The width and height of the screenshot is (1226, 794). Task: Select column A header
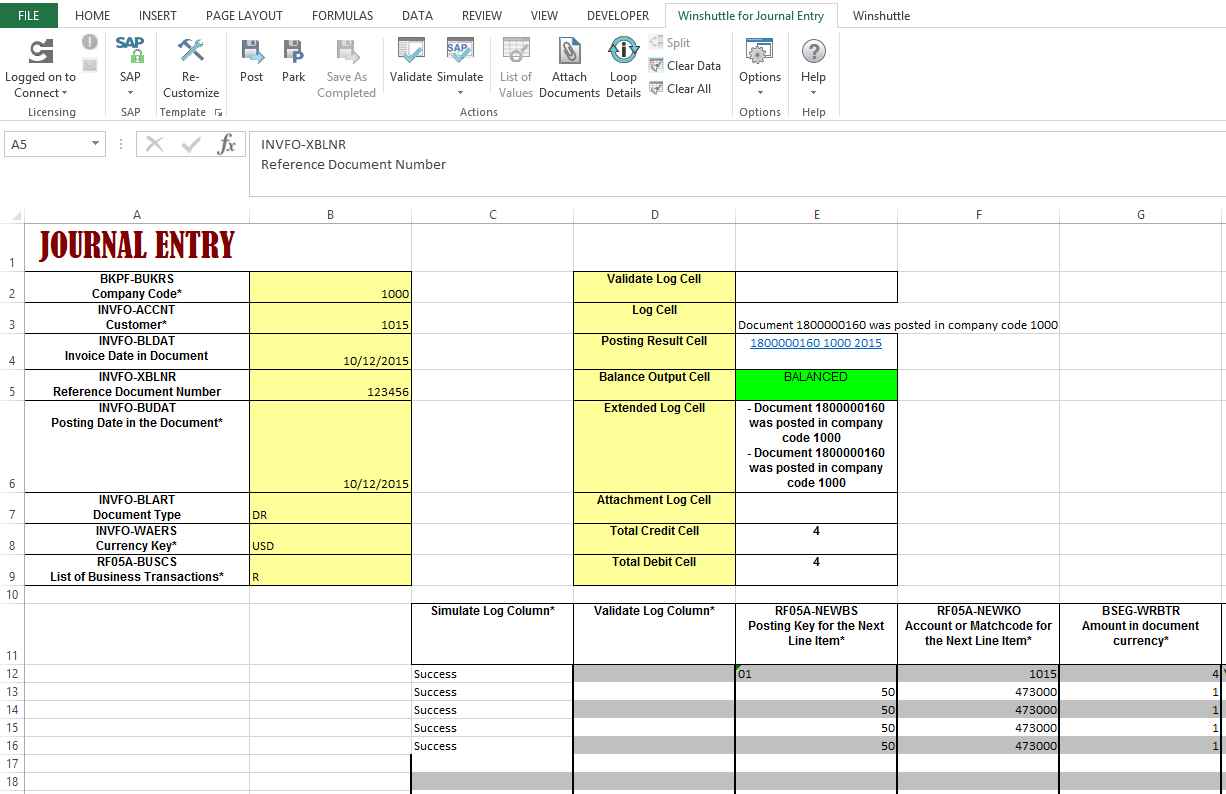pyautogui.click(x=137, y=214)
